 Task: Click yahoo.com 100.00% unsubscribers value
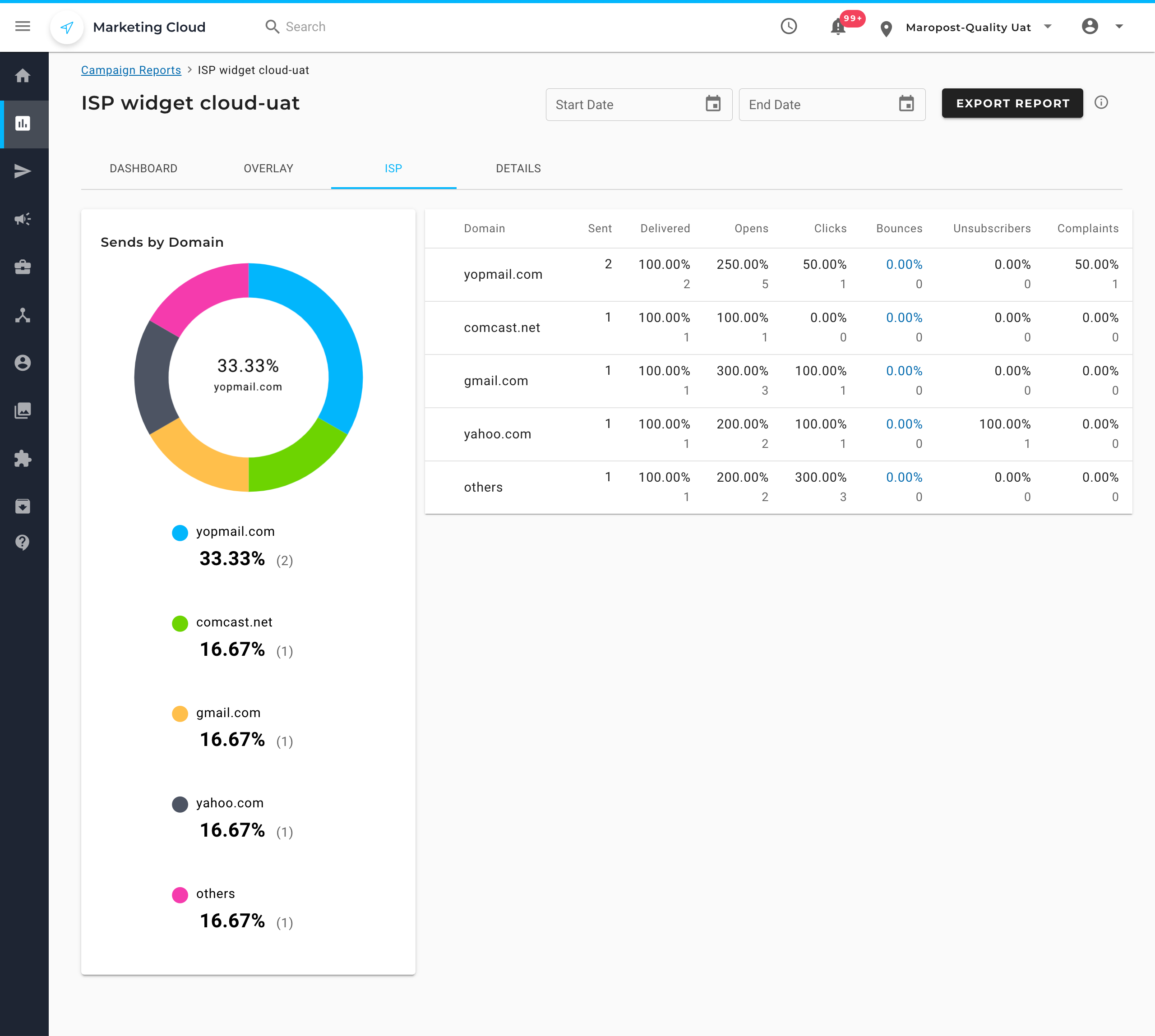(1005, 424)
